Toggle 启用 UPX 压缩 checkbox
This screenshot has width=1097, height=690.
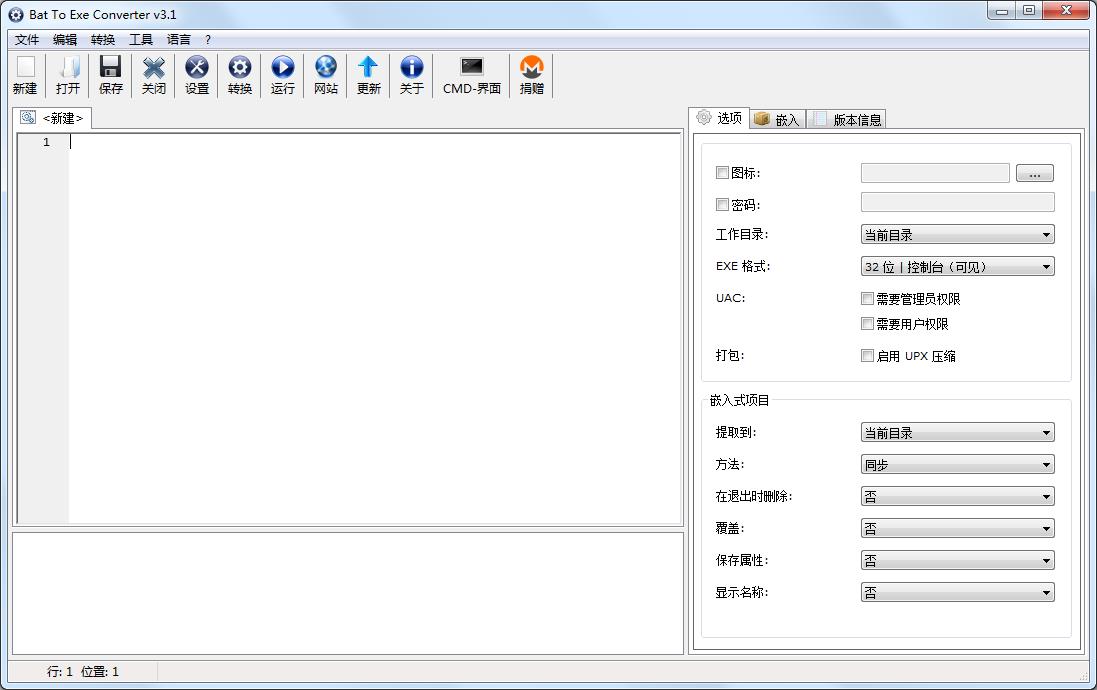click(868, 355)
